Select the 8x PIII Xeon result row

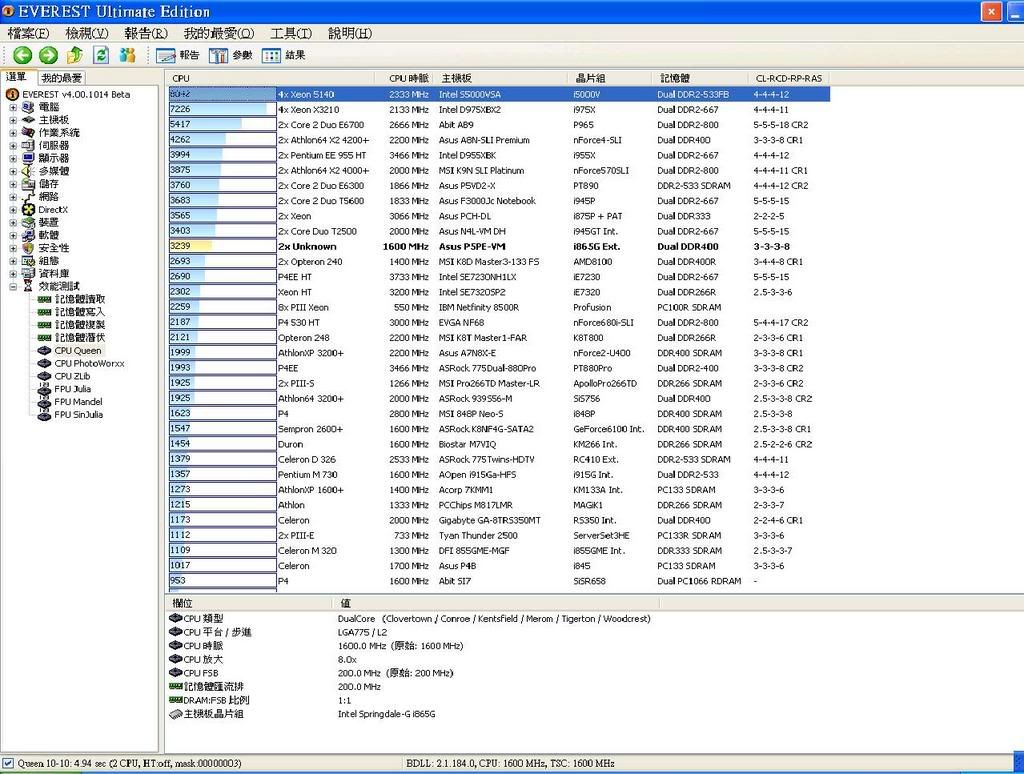tap(499, 307)
